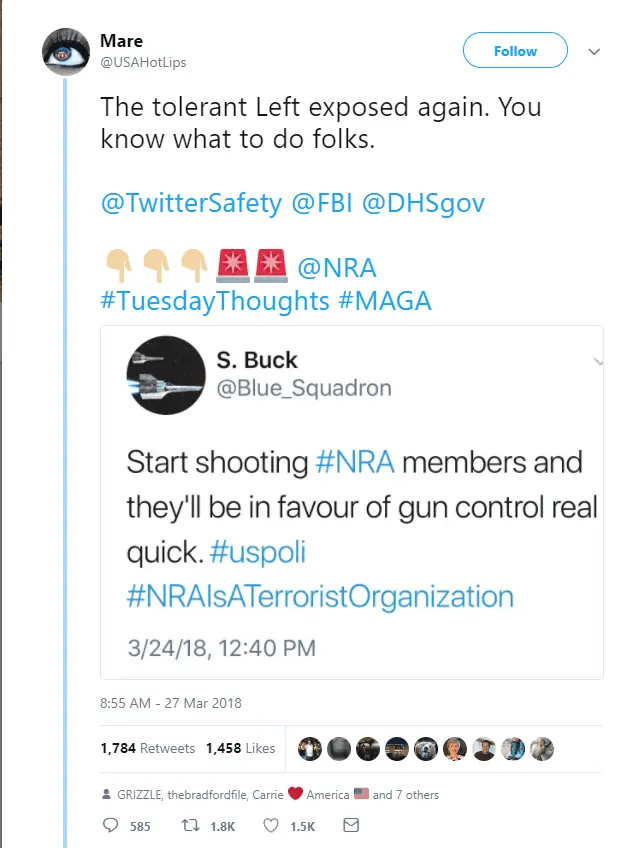Screen dimensions: 636x848
Task: Click the reply speech bubble icon
Action: (112, 826)
